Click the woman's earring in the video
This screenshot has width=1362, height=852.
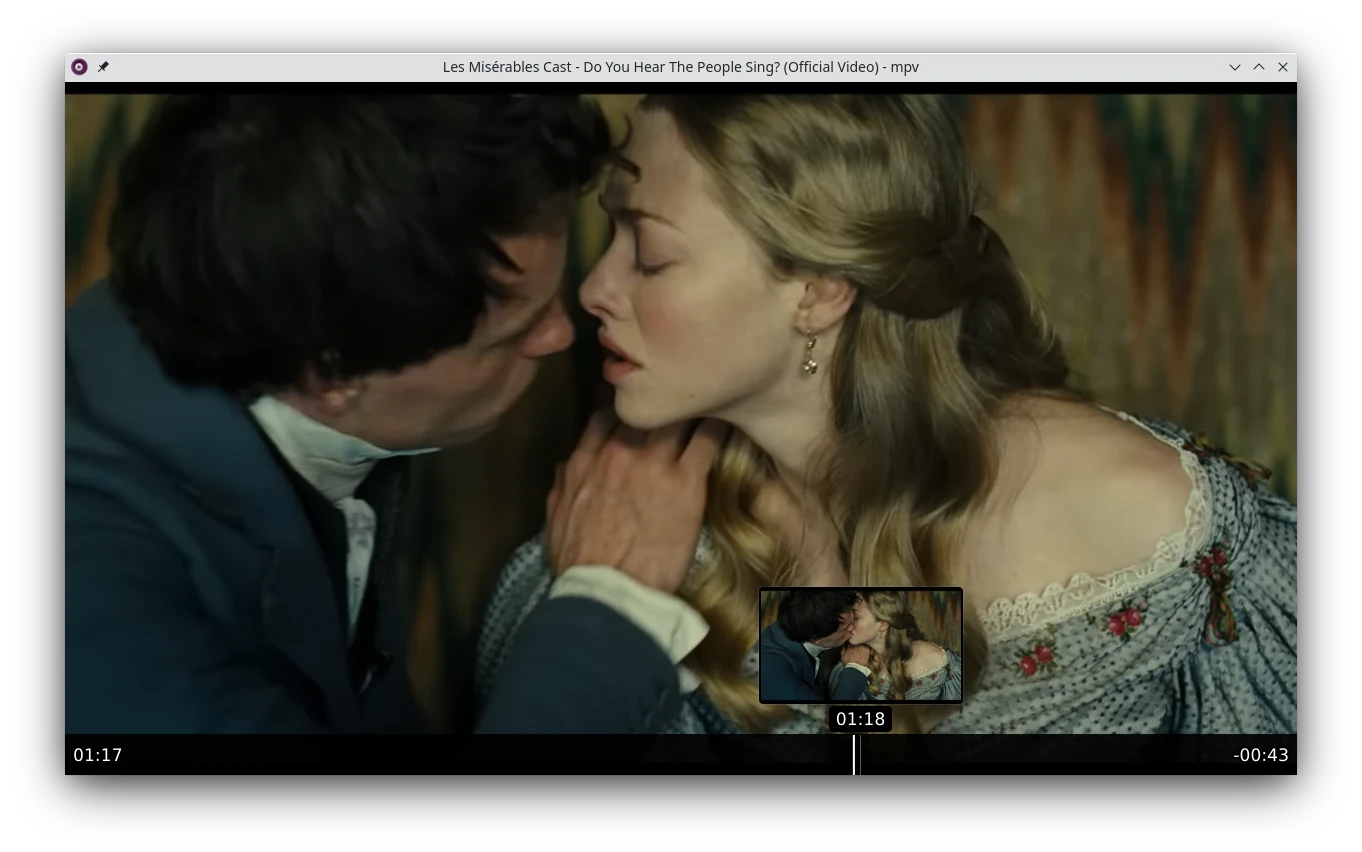click(x=810, y=354)
